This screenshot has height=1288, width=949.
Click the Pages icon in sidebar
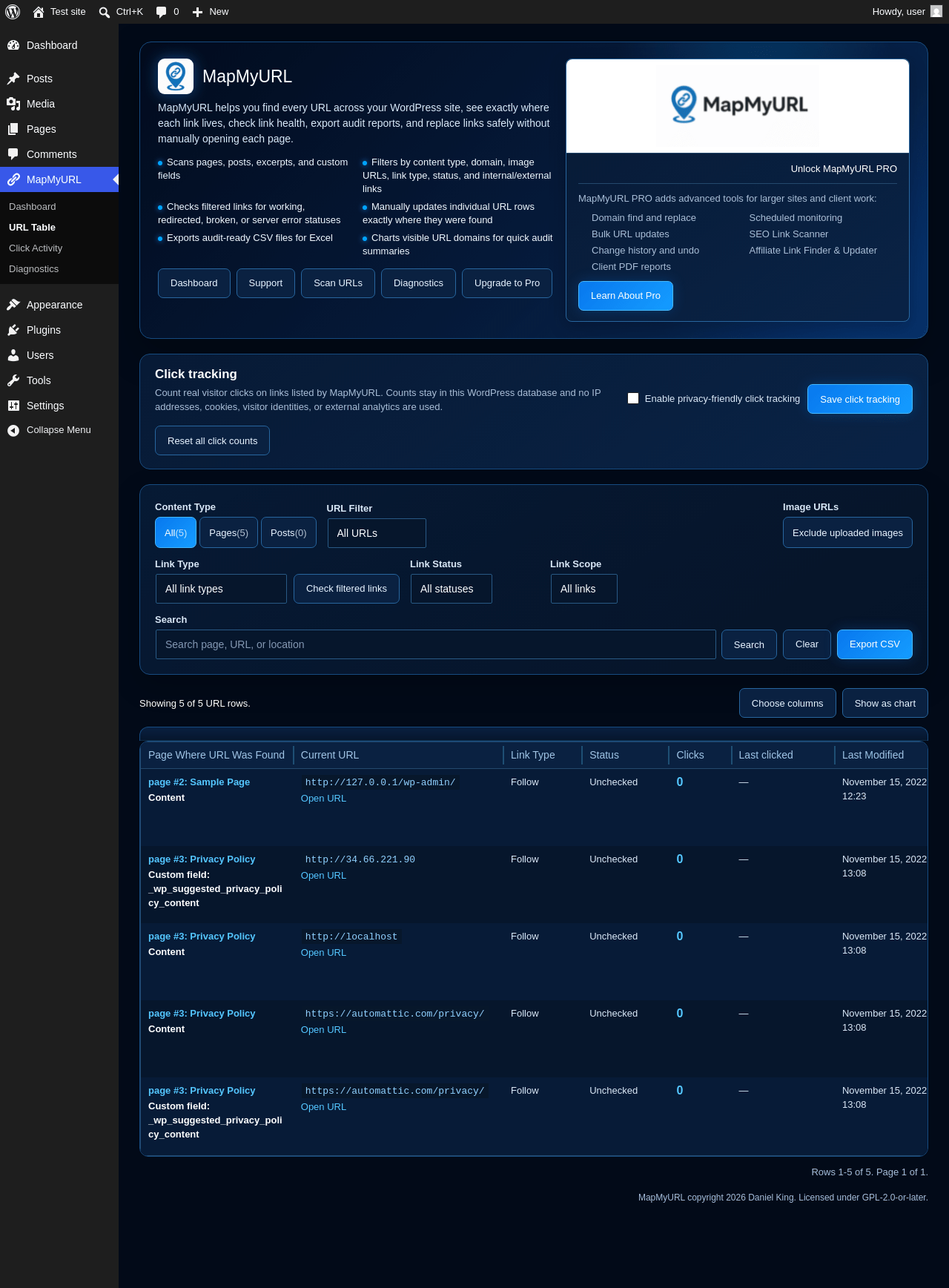tap(13, 129)
